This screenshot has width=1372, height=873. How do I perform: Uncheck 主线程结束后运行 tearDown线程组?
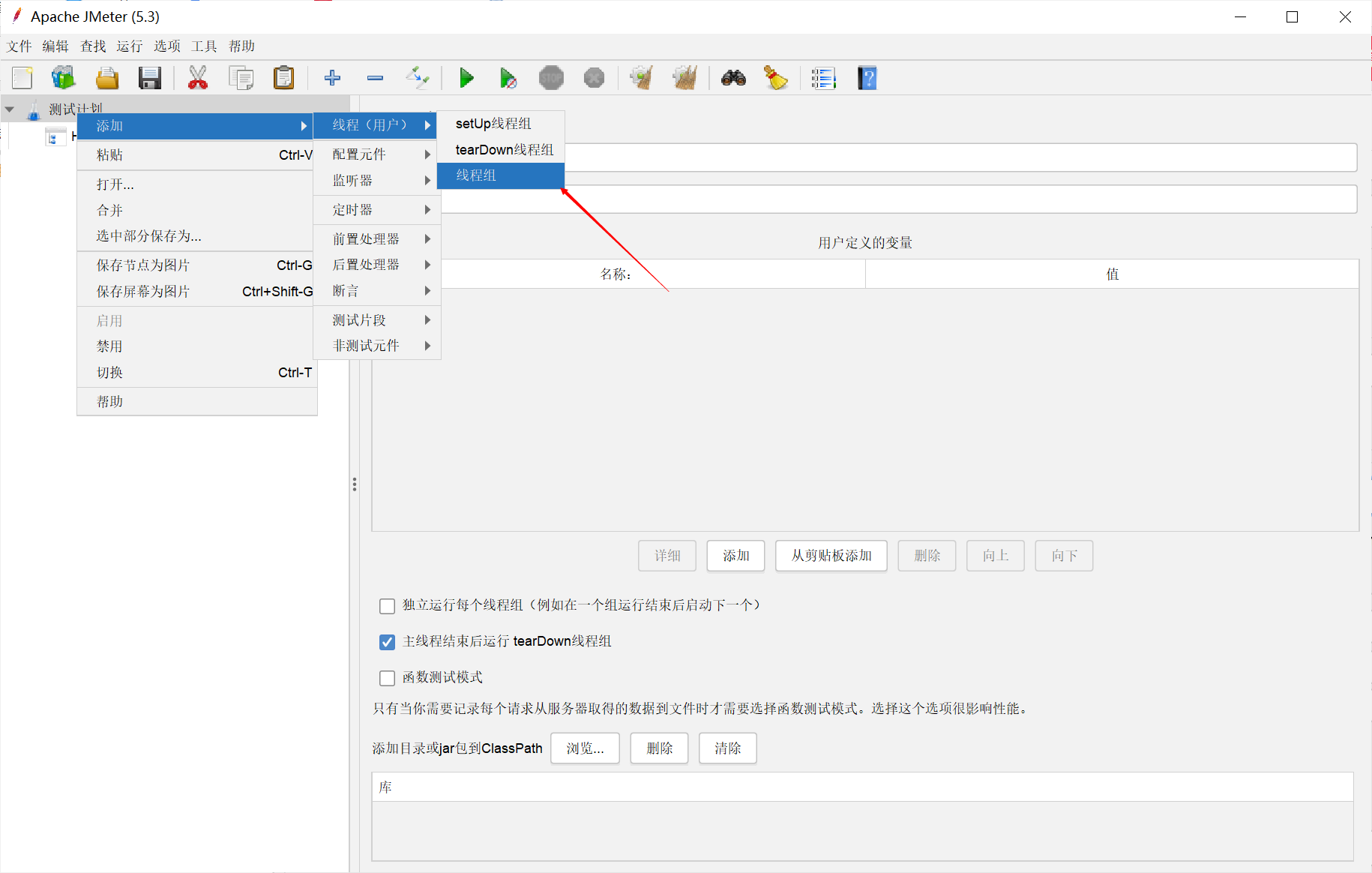coord(387,642)
